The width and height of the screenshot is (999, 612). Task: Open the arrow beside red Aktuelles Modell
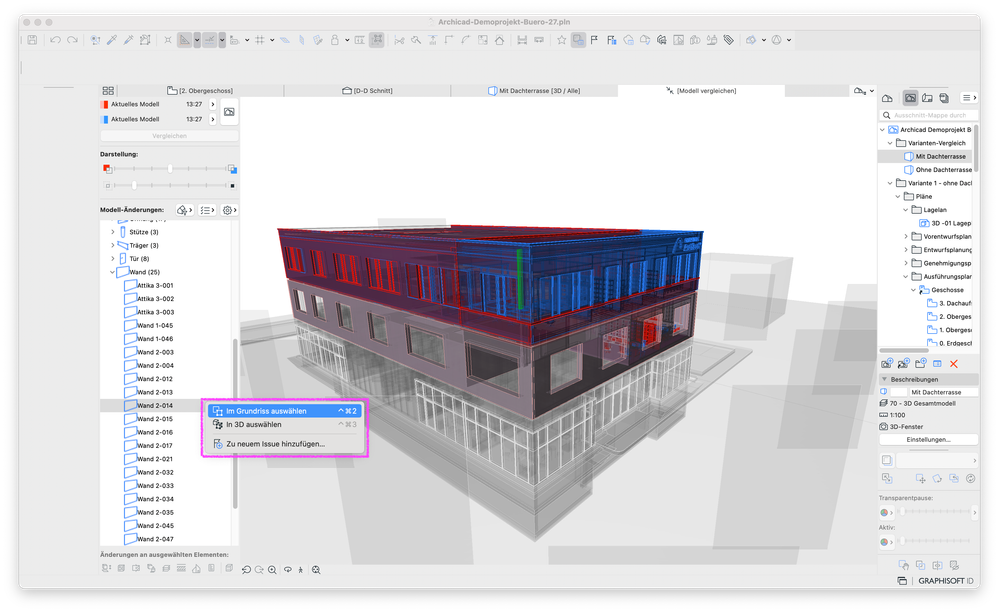click(213, 104)
